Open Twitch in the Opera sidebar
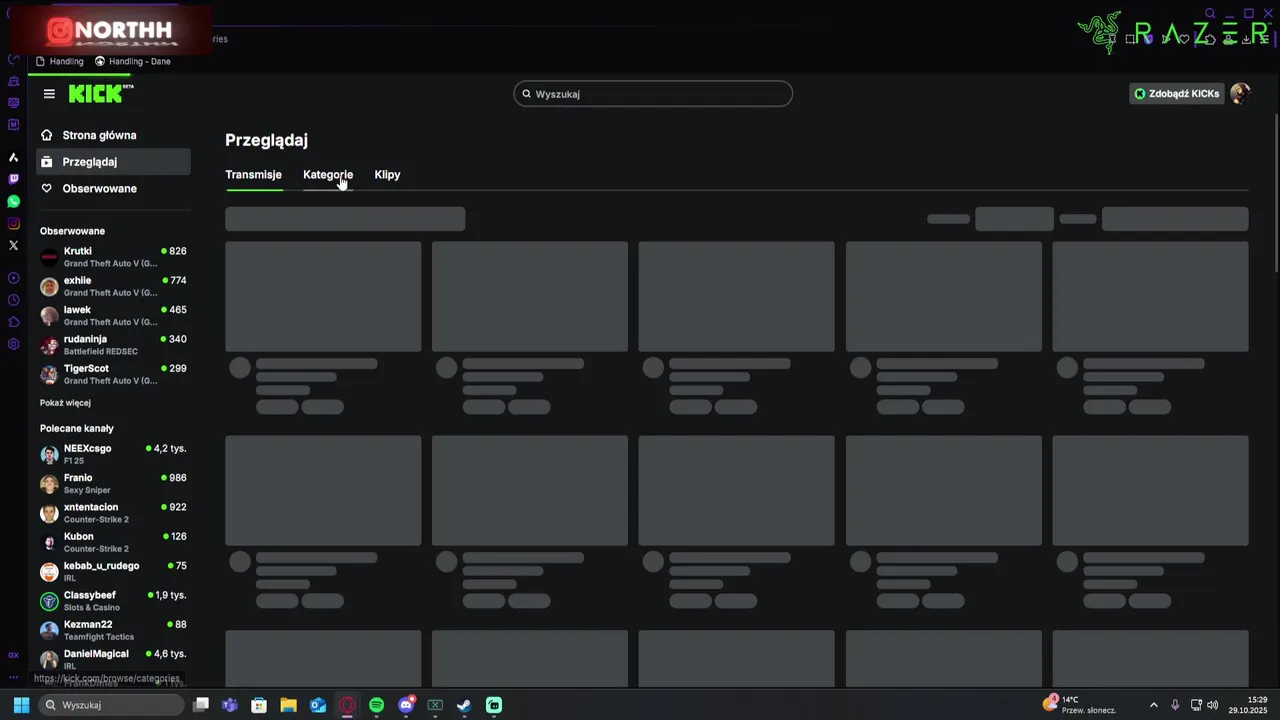Image resolution: width=1280 pixels, height=720 pixels. 13,179
